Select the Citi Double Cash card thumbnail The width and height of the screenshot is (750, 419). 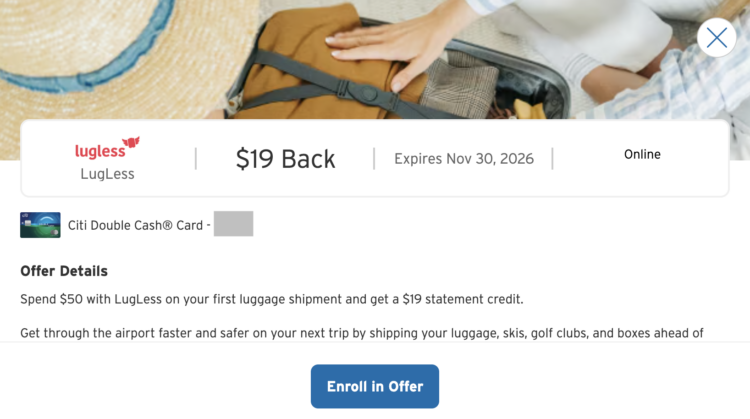[40, 225]
